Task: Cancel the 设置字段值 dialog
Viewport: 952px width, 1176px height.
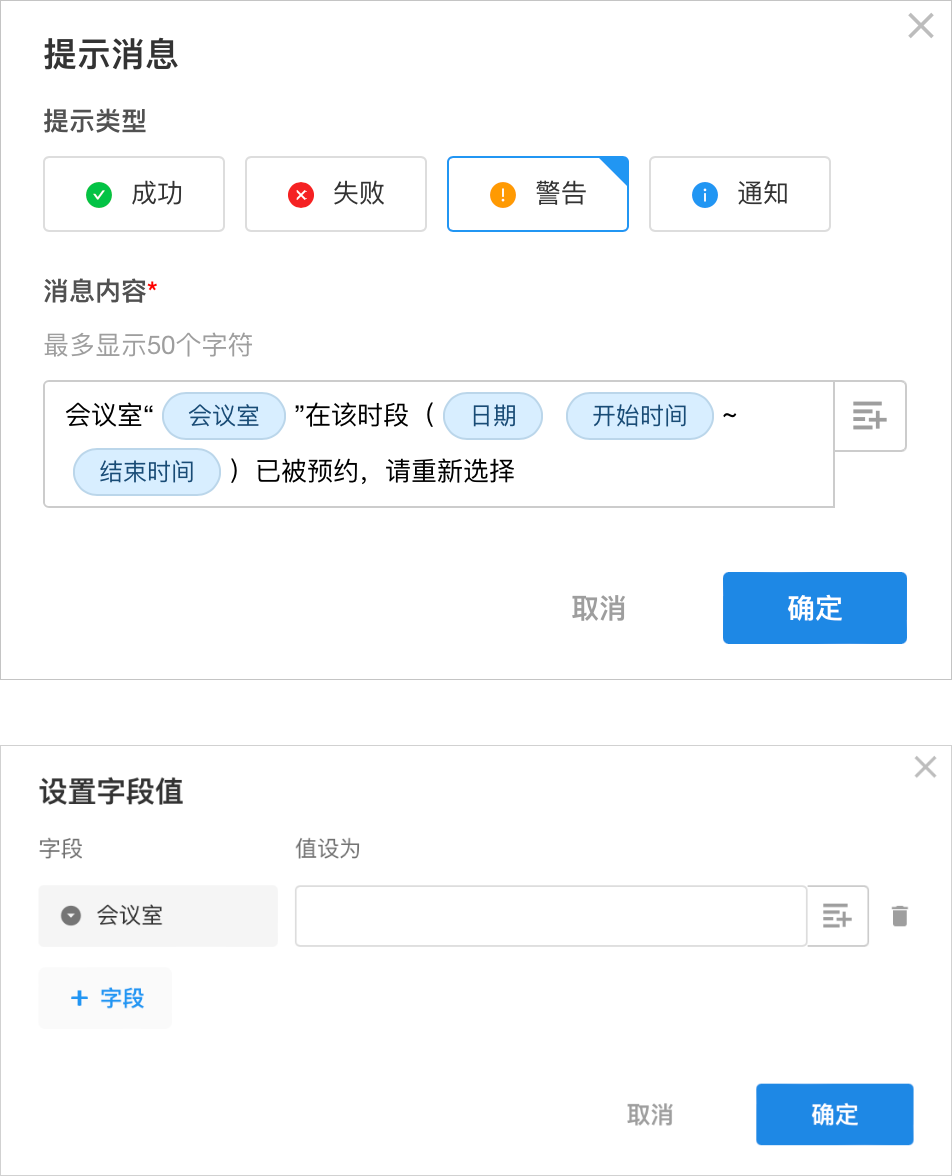Action: [x=650, y=1114]
